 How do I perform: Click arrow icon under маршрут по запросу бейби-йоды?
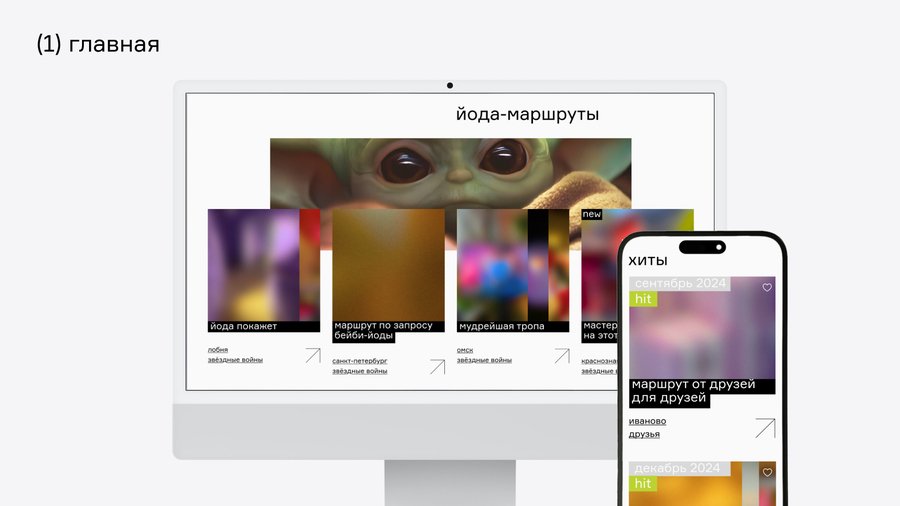437,367
